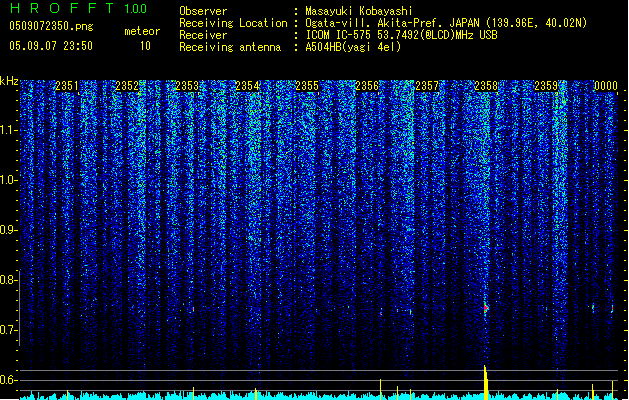Select the observer name Masayuki Kobayashi

point(359,11)
